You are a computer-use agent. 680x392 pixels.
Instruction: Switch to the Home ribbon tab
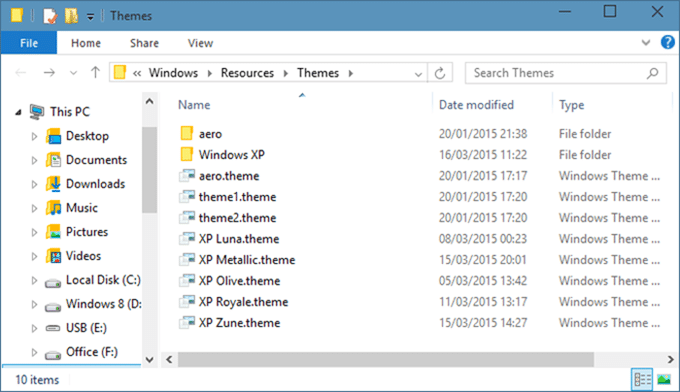[x=86, y=43]
